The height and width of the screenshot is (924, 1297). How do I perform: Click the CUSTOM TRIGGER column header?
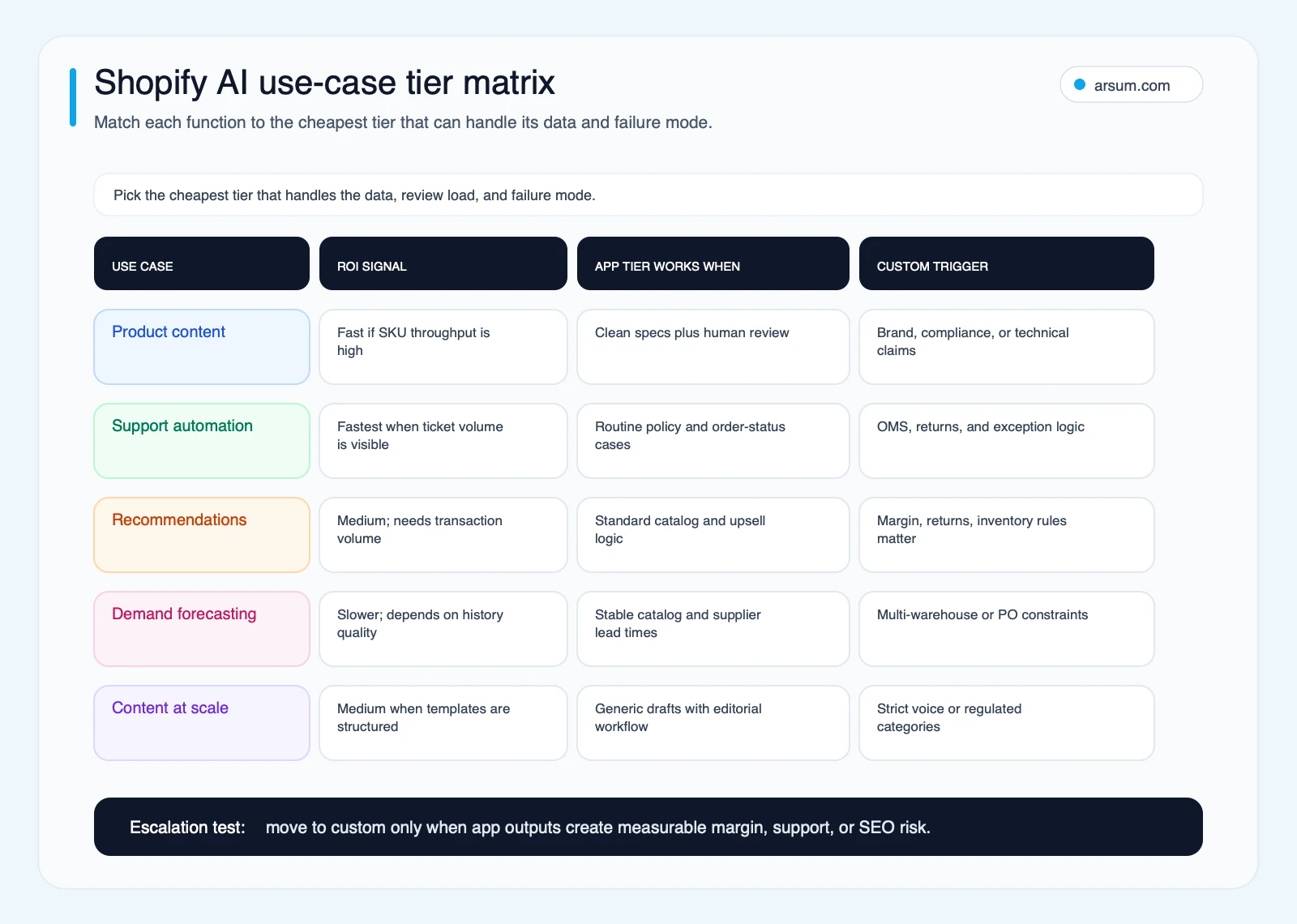[x=1006, y=263]
